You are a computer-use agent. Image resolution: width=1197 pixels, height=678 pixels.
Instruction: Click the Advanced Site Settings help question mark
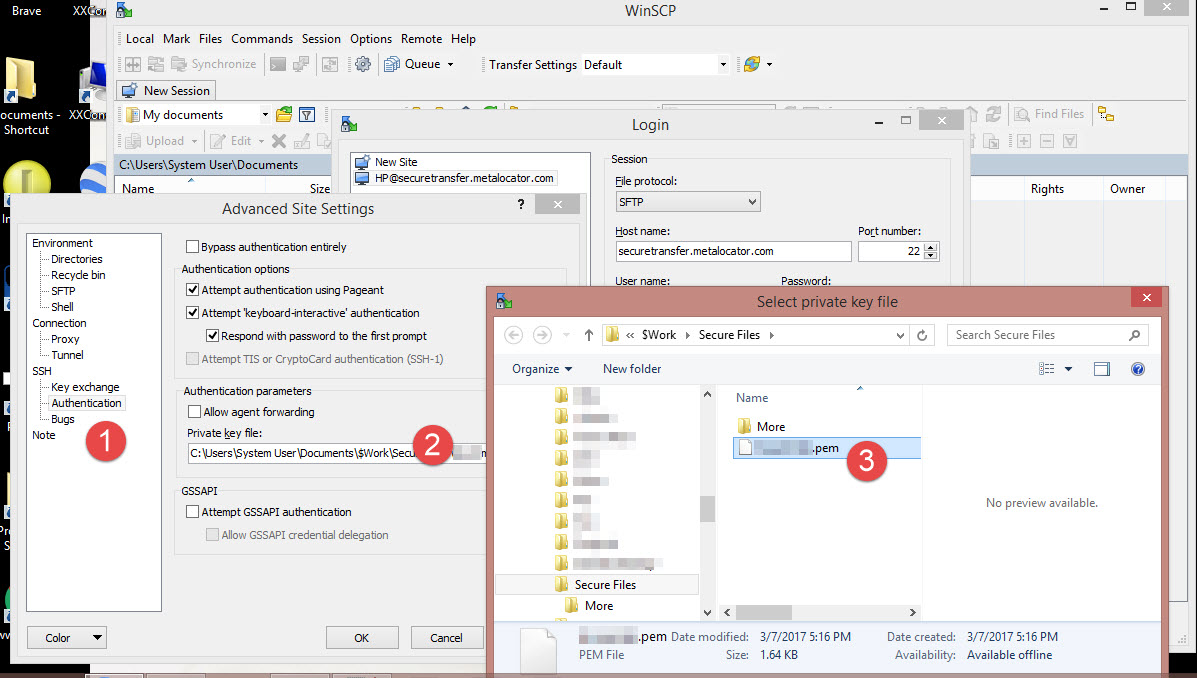coord(521,204)
